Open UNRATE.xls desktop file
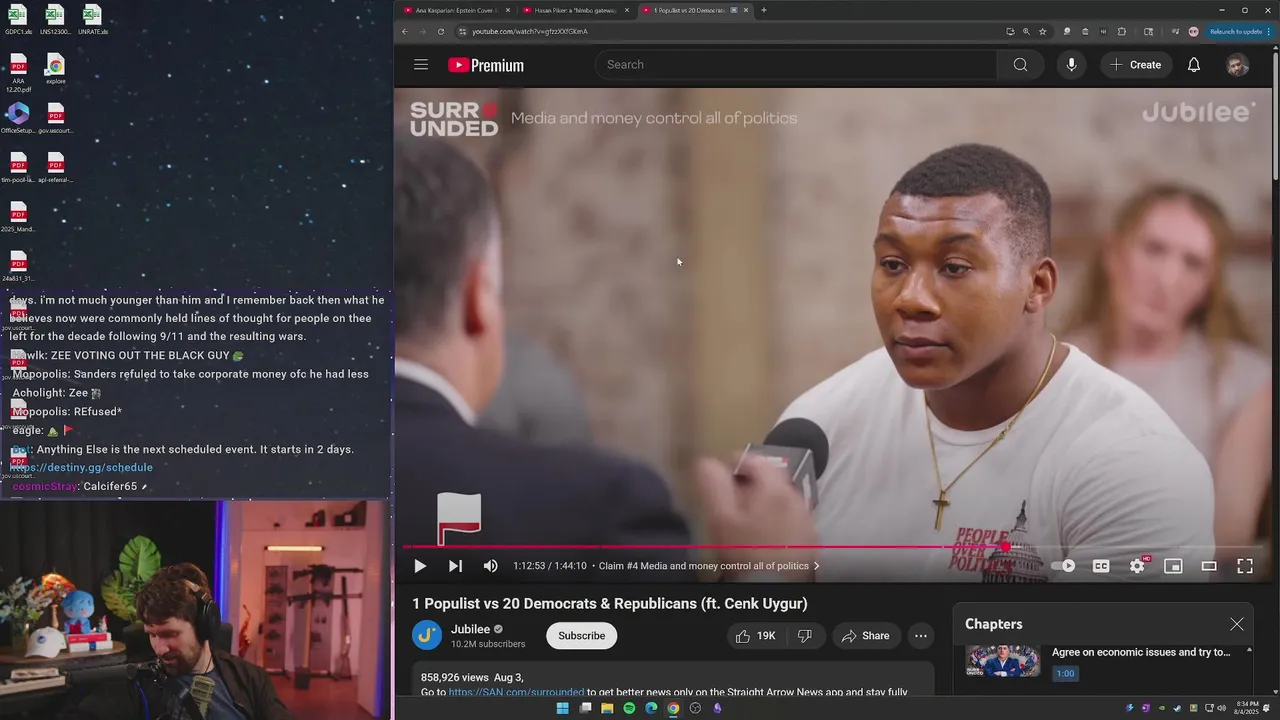The height and width of the screenshot is (720, 1280). (x=92, y=20)
